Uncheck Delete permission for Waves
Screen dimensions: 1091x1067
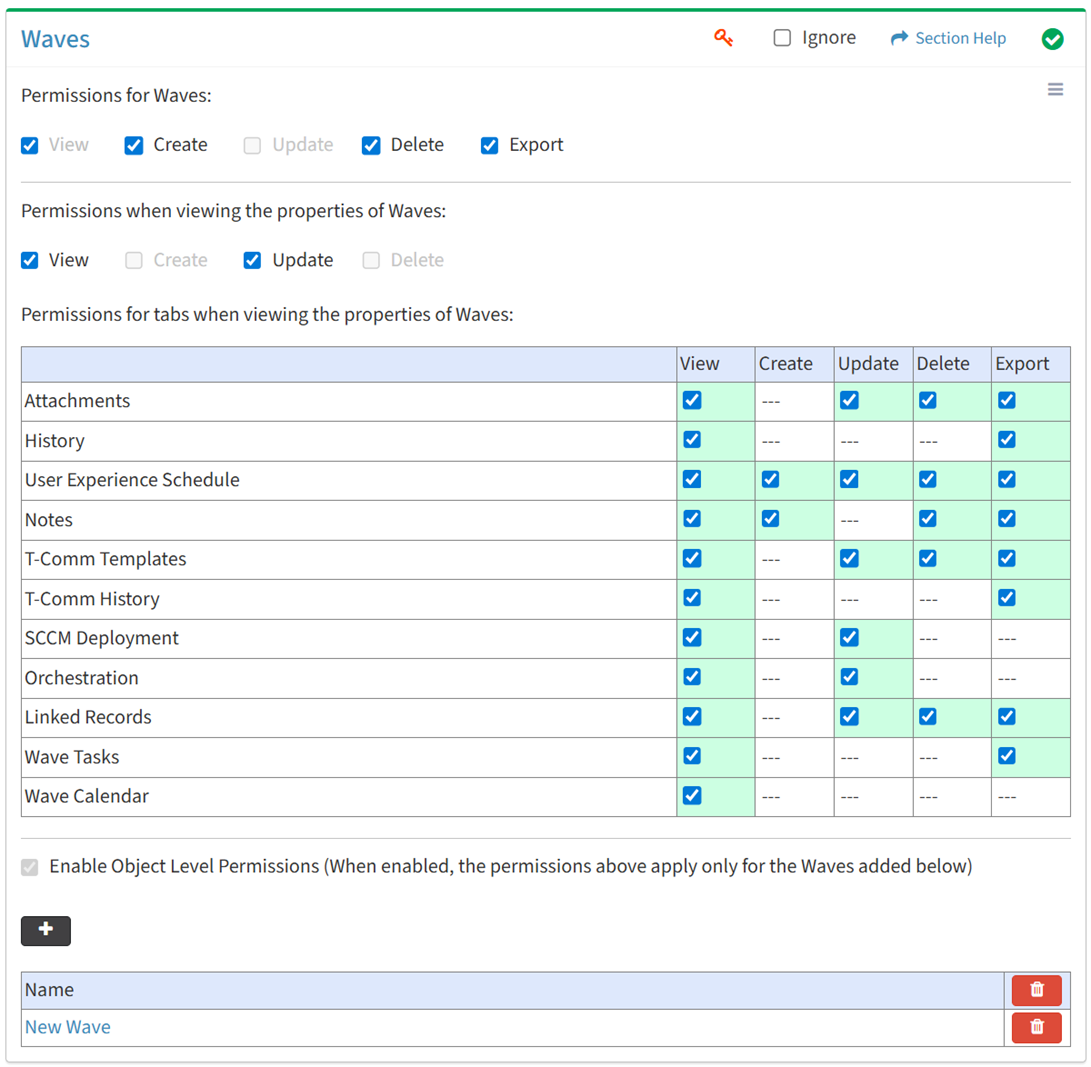[x=371, y=145]
